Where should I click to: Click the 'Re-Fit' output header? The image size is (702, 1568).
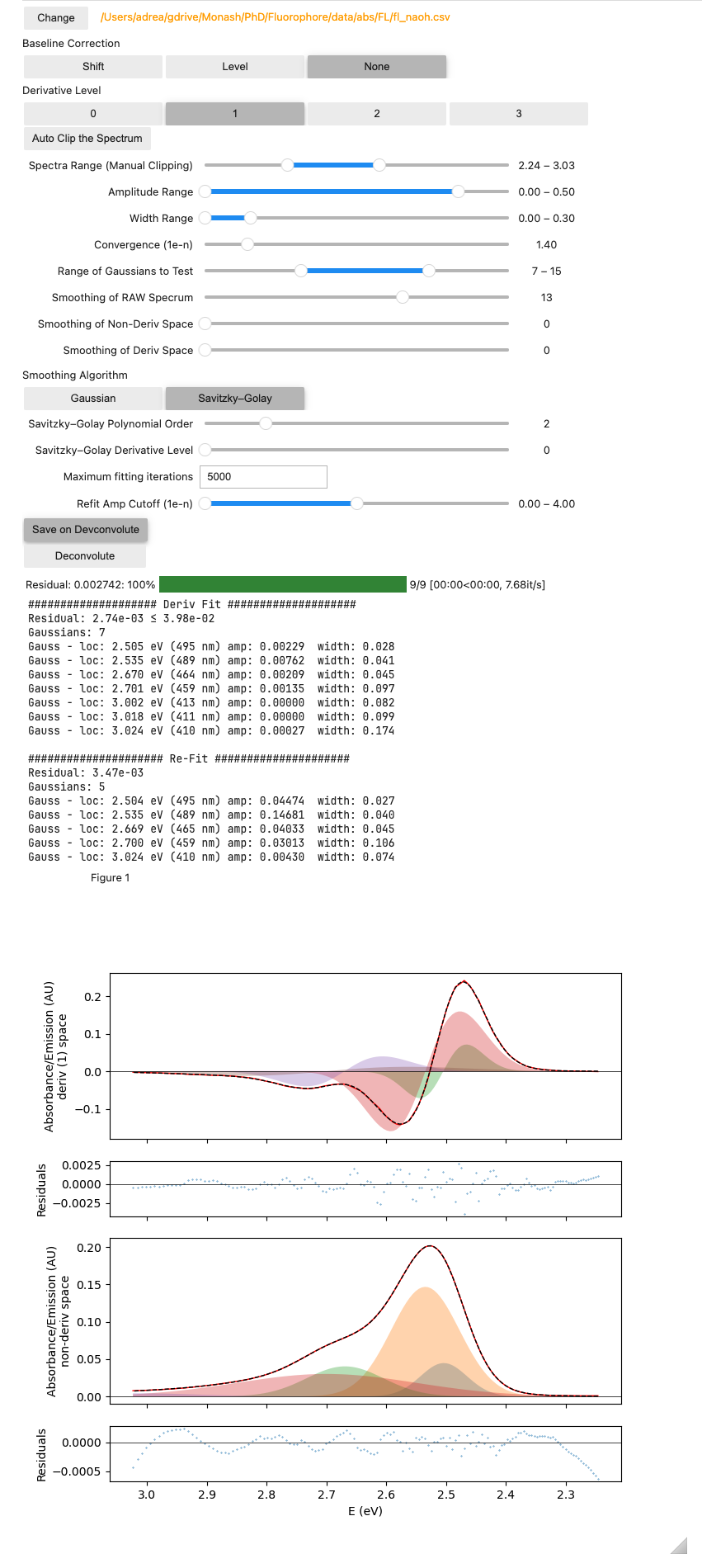click(189, 759)
